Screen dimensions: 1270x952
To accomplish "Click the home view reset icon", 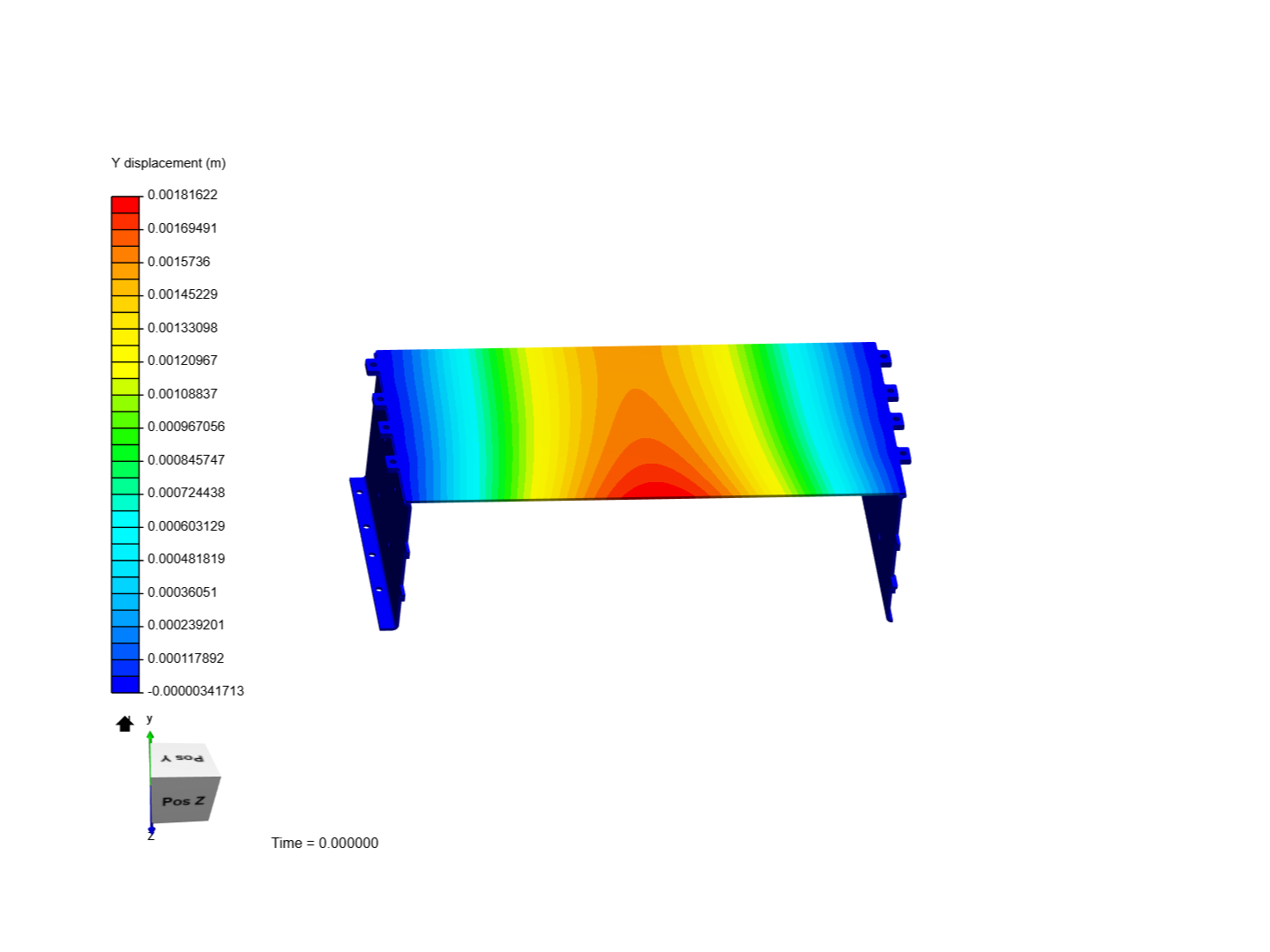I will [124, 724].
